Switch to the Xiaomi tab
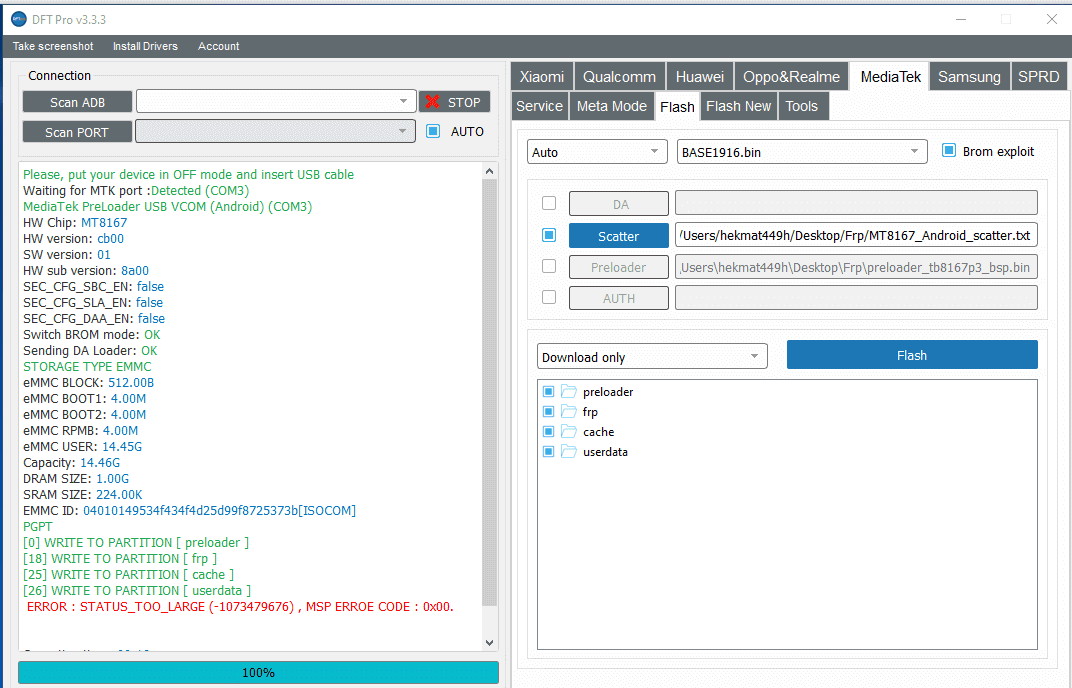Screen dimensions: 1072x688 click(x=542, y=77)
